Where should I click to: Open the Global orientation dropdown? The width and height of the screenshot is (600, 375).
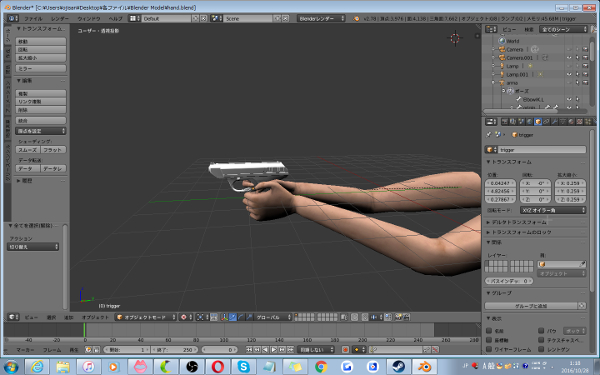[273, 317]
